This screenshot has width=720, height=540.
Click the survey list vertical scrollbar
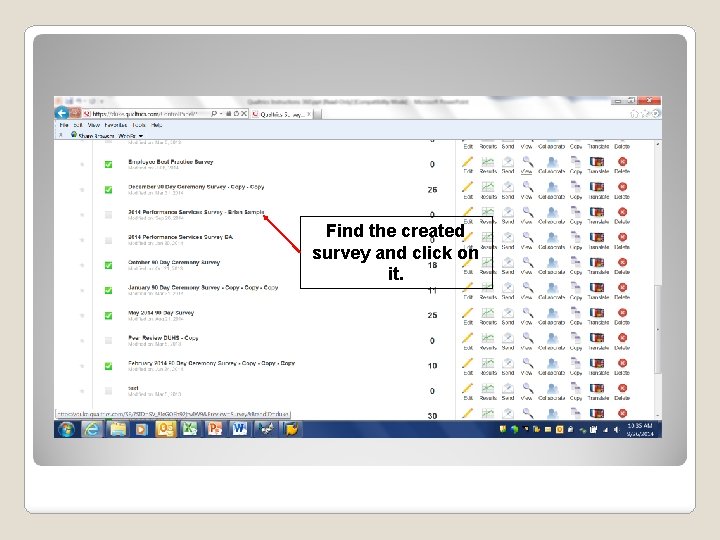coord(658,329)
